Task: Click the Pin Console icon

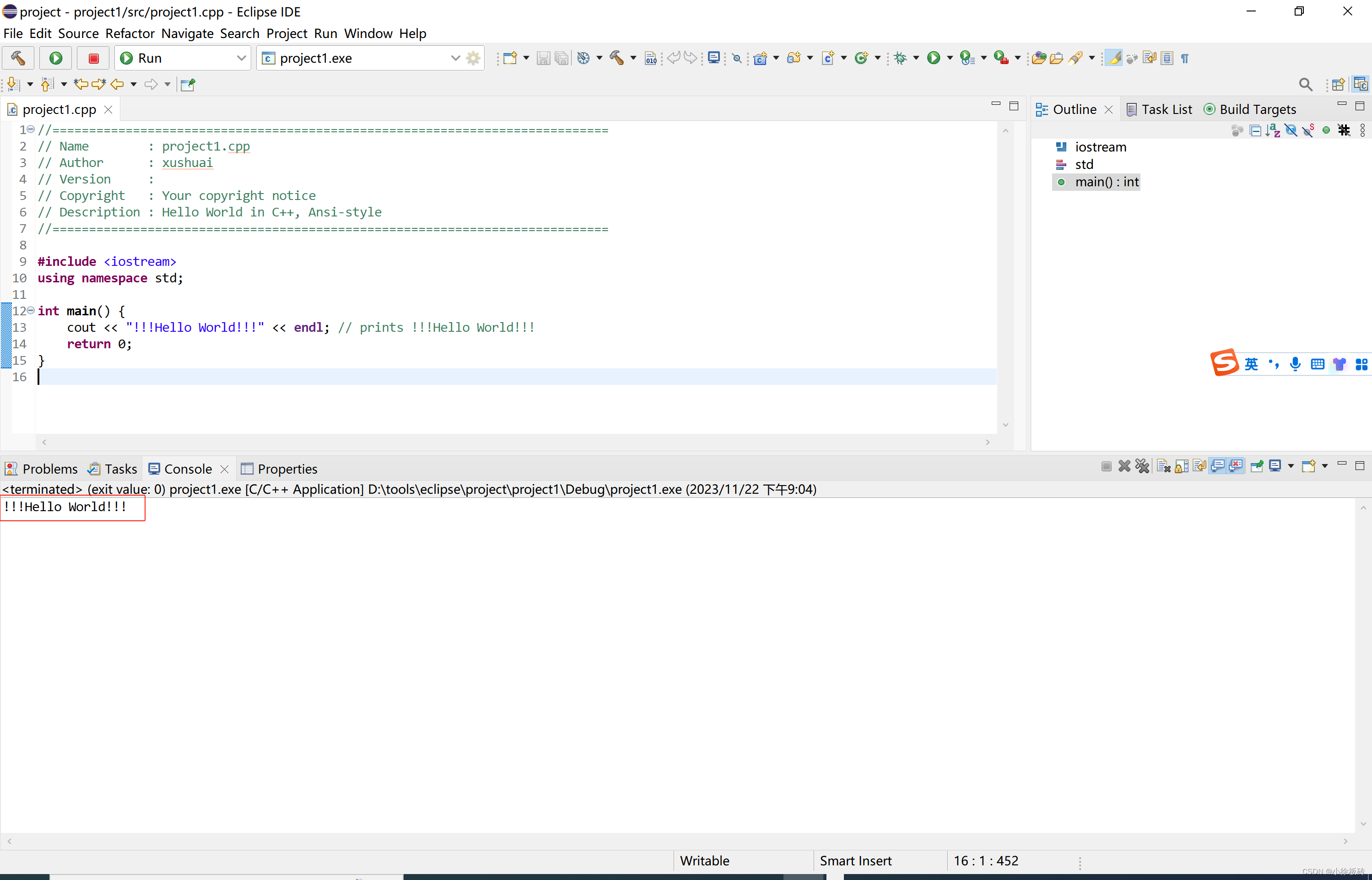Action: click(x=1257, y=466)
